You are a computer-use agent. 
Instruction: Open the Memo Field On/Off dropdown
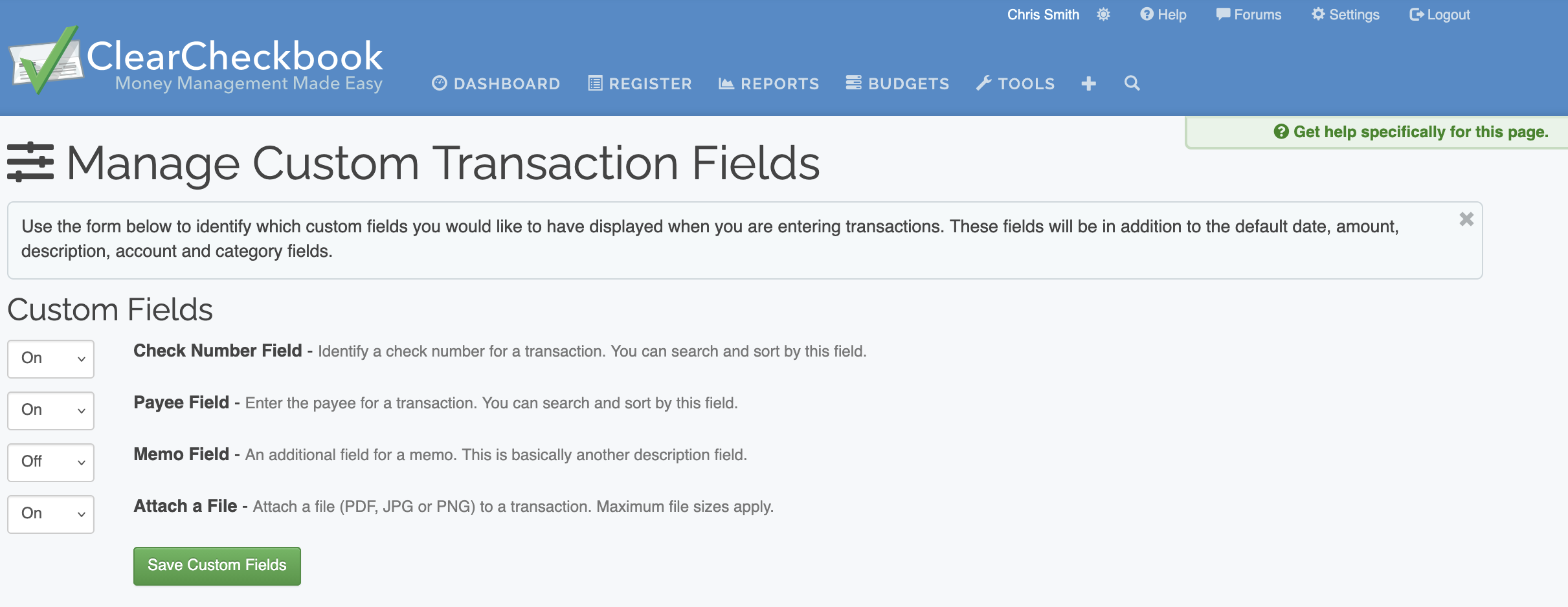(51, 462)
